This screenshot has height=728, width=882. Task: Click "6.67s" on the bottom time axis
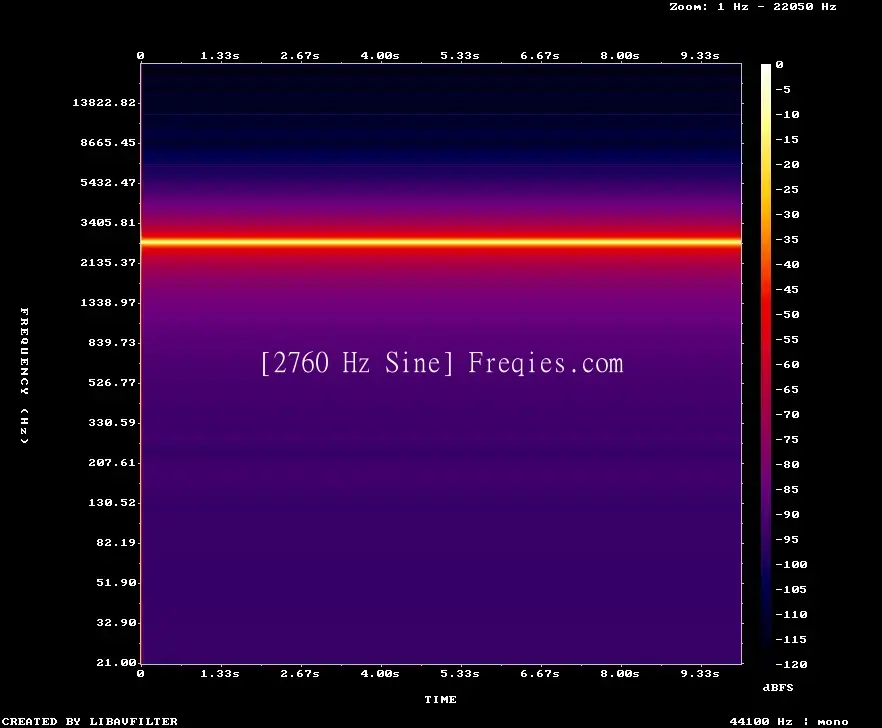click(539, 673)
